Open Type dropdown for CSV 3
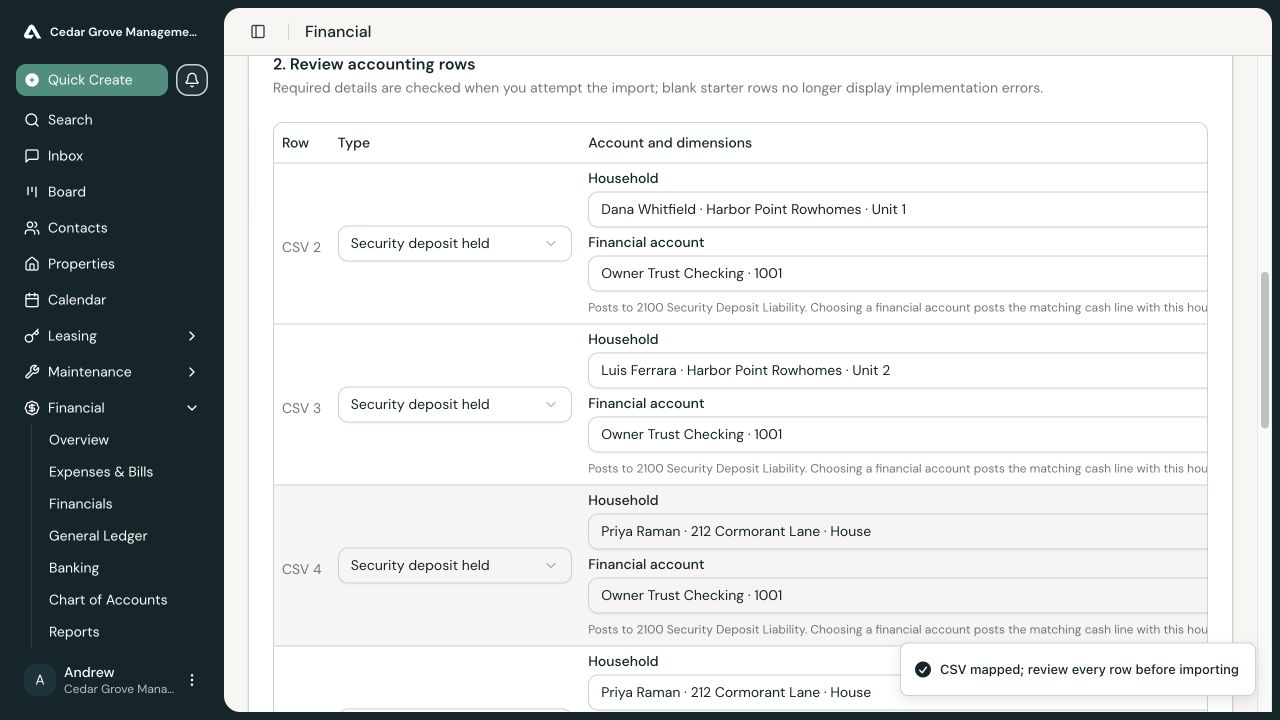Screen dimensions: 1280x720 (455, 405)
